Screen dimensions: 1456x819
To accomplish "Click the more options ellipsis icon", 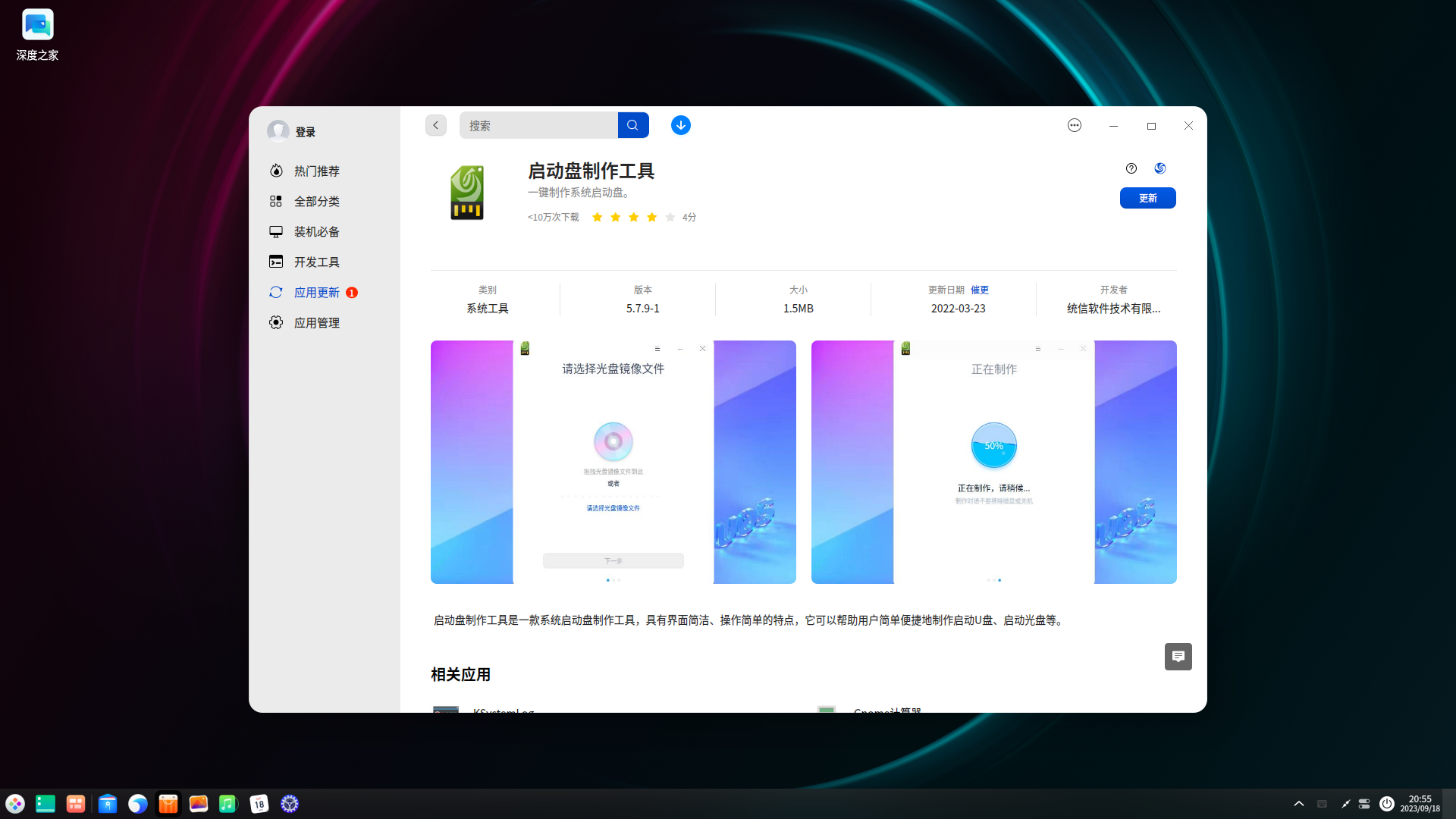I will coord(1074,125).
